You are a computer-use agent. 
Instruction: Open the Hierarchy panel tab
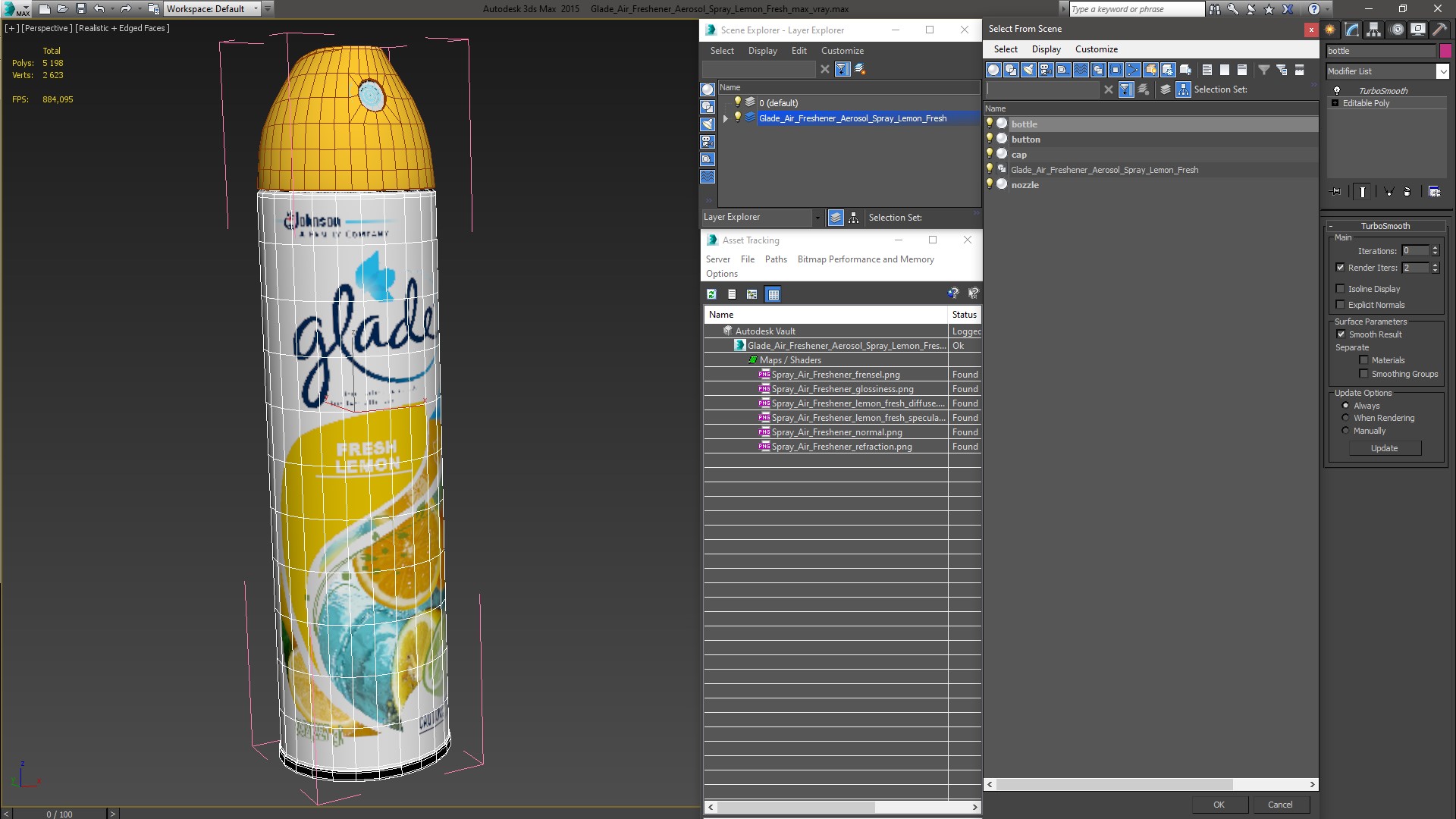(1373, 30)
